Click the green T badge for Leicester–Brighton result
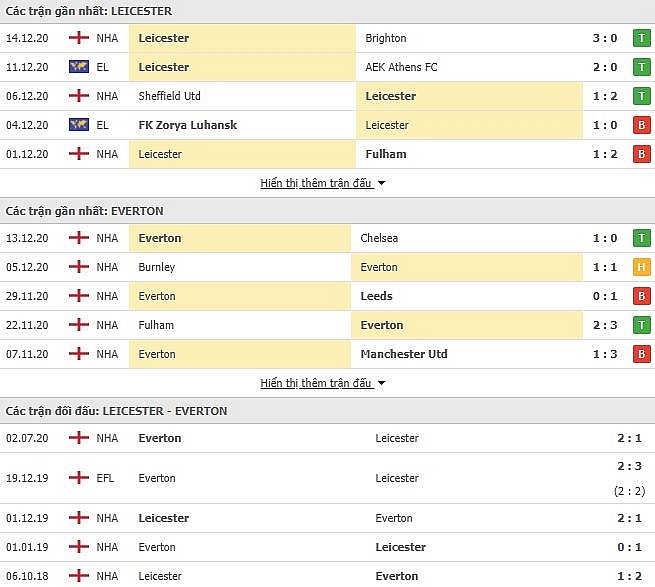Image resolution: width=655 pixels, height=587 pixels. [x=640, y=38]
